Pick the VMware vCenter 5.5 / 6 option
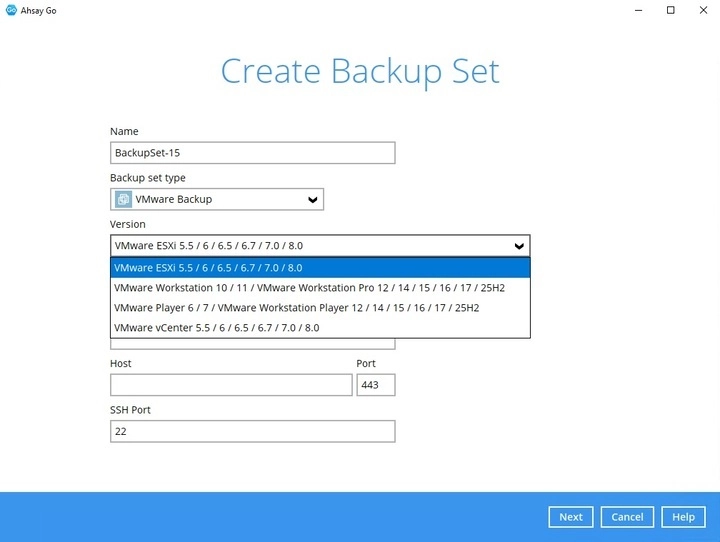720x542 pixels. click(x=320, y=327)
